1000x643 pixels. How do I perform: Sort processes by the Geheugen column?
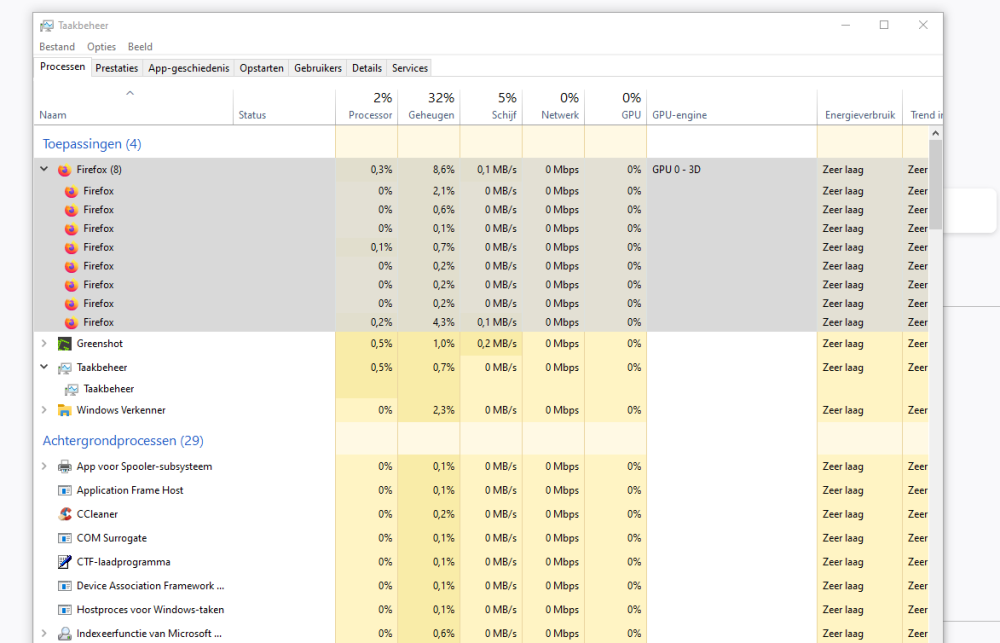pos(430,105)
